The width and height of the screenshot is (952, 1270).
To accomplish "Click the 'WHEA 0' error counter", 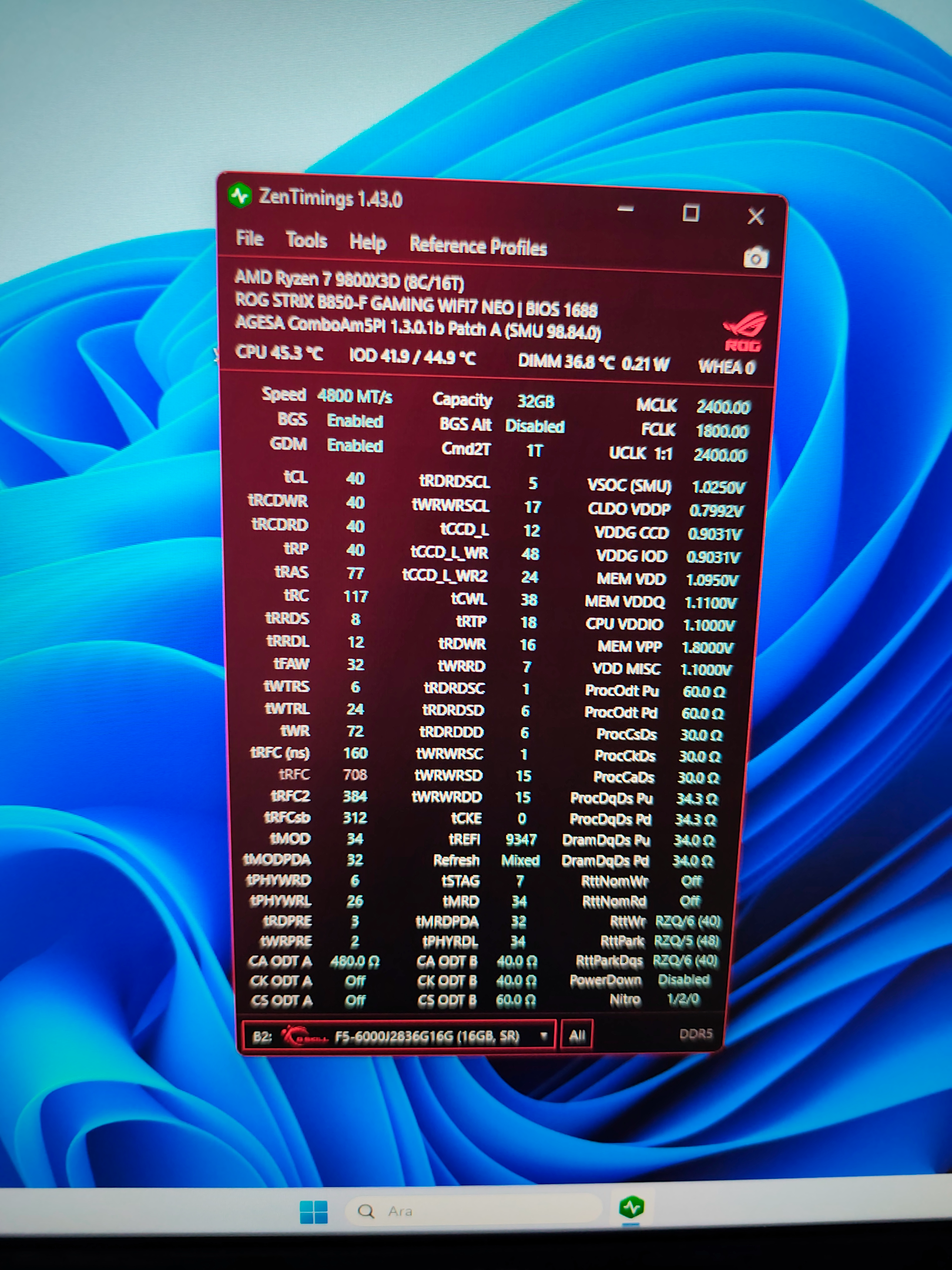I will pos(726,367).
